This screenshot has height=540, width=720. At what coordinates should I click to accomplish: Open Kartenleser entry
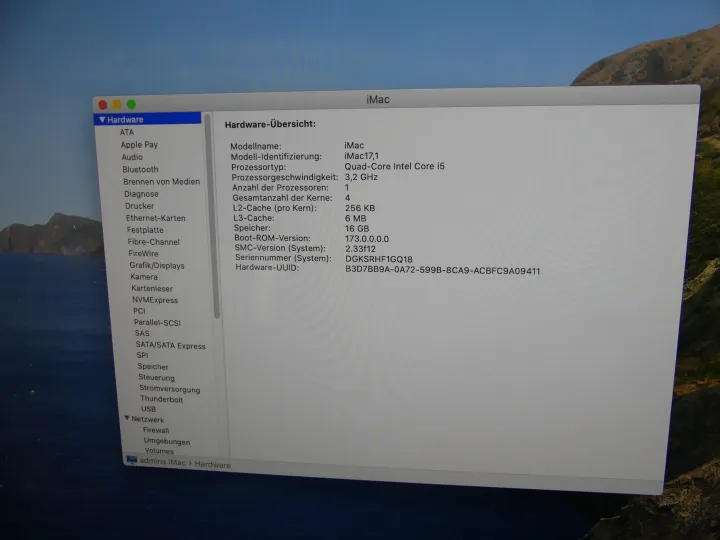click(152, 288)
